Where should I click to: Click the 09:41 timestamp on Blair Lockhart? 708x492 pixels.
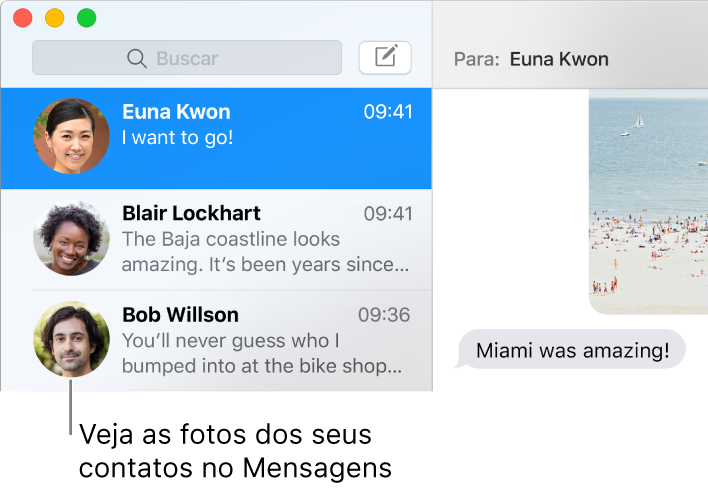tap(388, 214)
